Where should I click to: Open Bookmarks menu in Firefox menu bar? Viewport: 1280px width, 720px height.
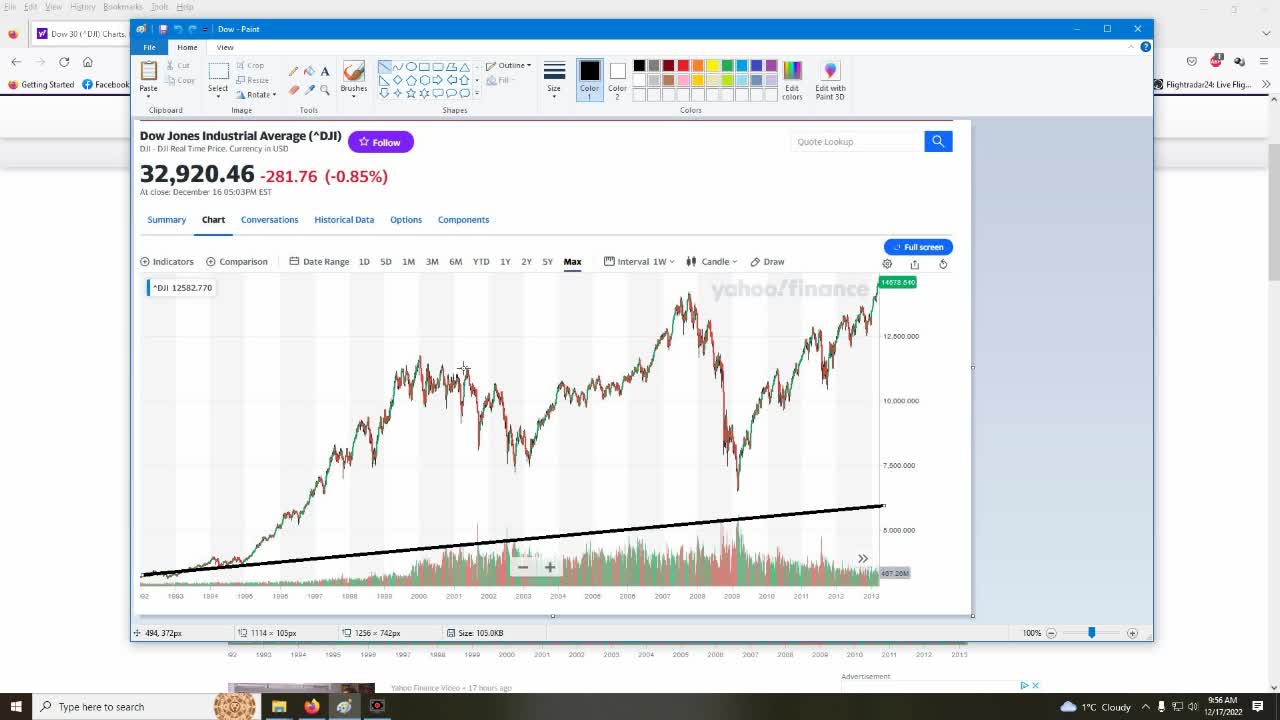(x=122, y=7)
